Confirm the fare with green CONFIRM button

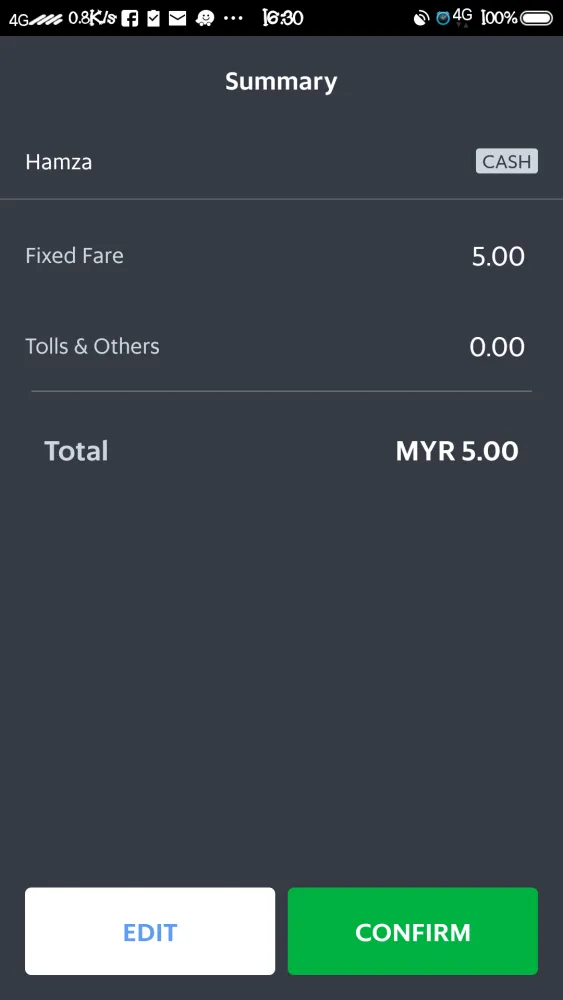tap(413, 931)
